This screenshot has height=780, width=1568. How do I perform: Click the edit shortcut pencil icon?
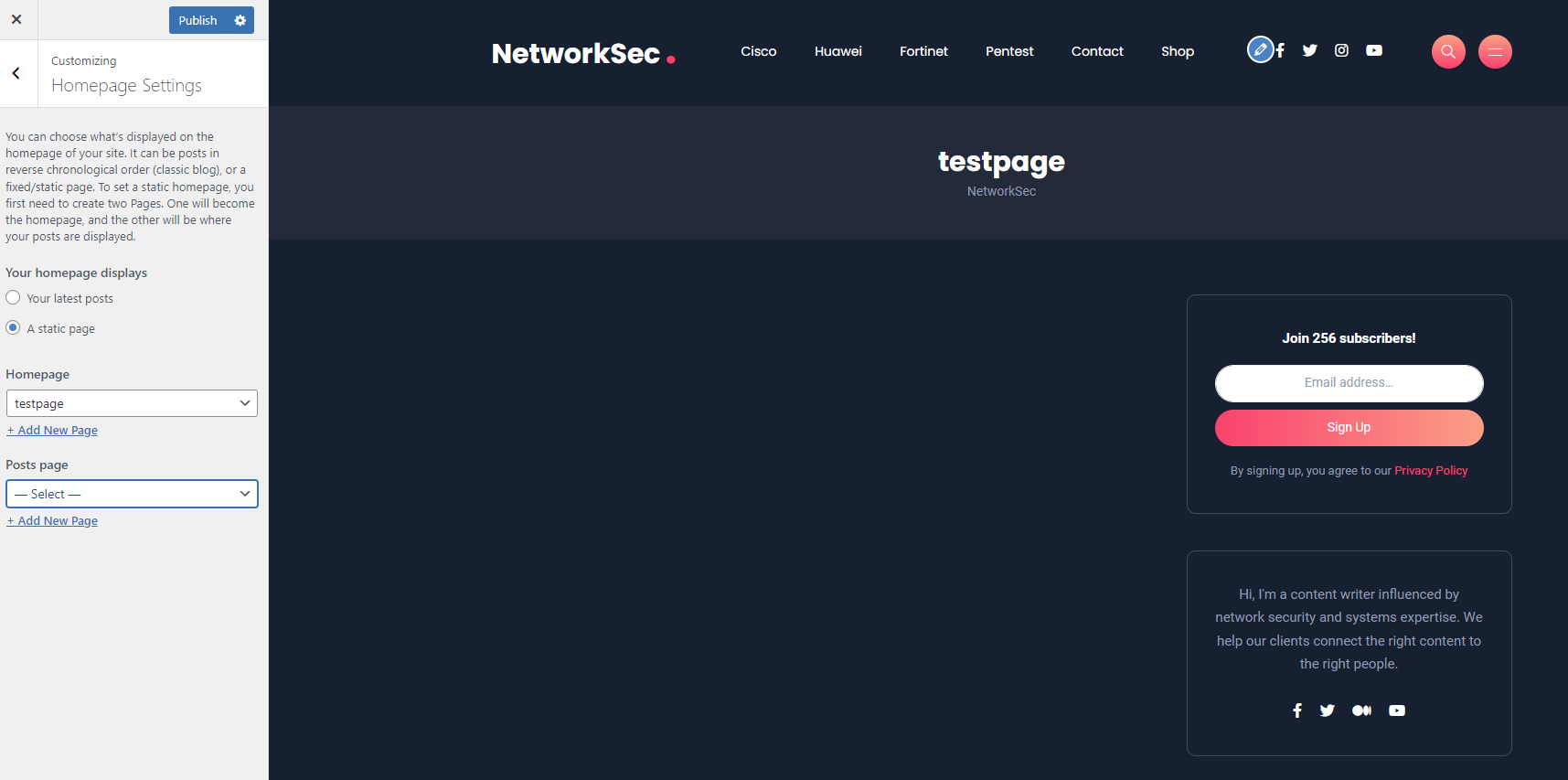pos(1260,49)
